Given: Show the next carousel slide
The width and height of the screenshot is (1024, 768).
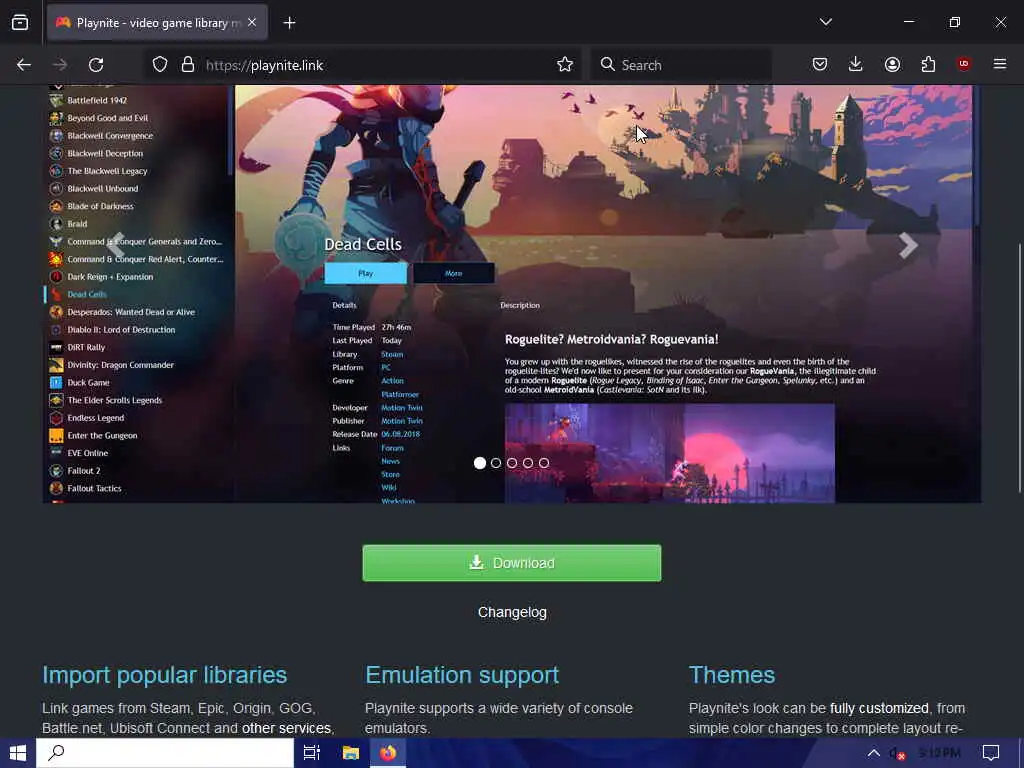Looking at the screenshot, I should pos(908,246).
